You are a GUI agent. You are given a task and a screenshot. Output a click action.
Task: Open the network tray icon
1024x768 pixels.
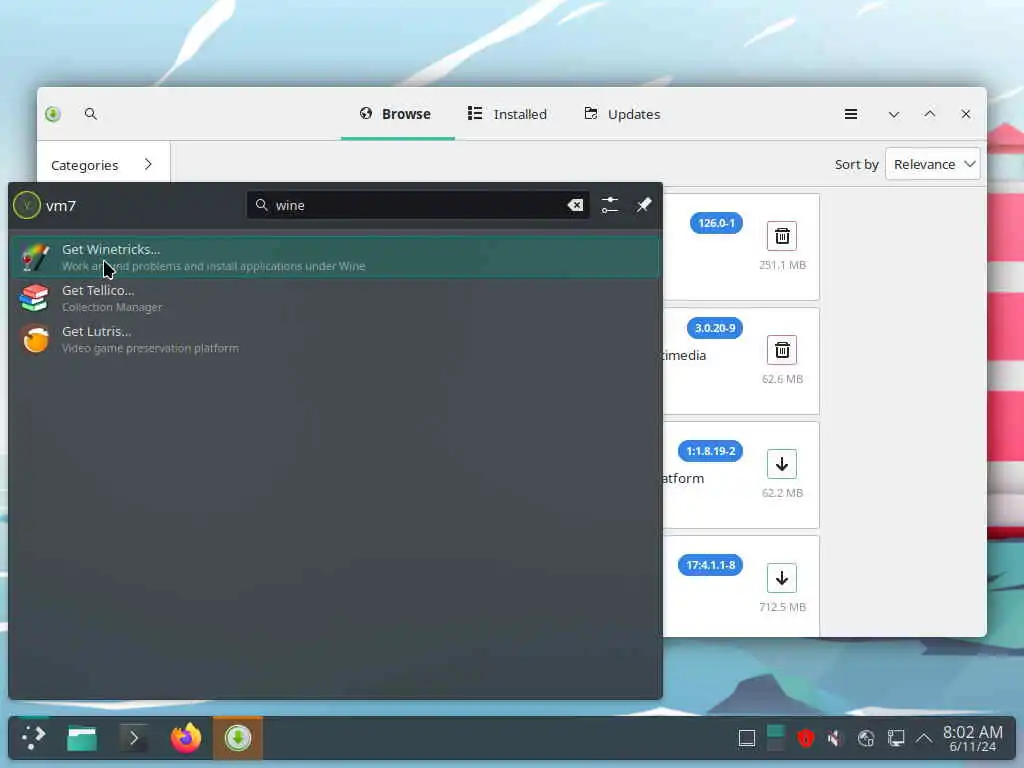click(x=866, y=739)
